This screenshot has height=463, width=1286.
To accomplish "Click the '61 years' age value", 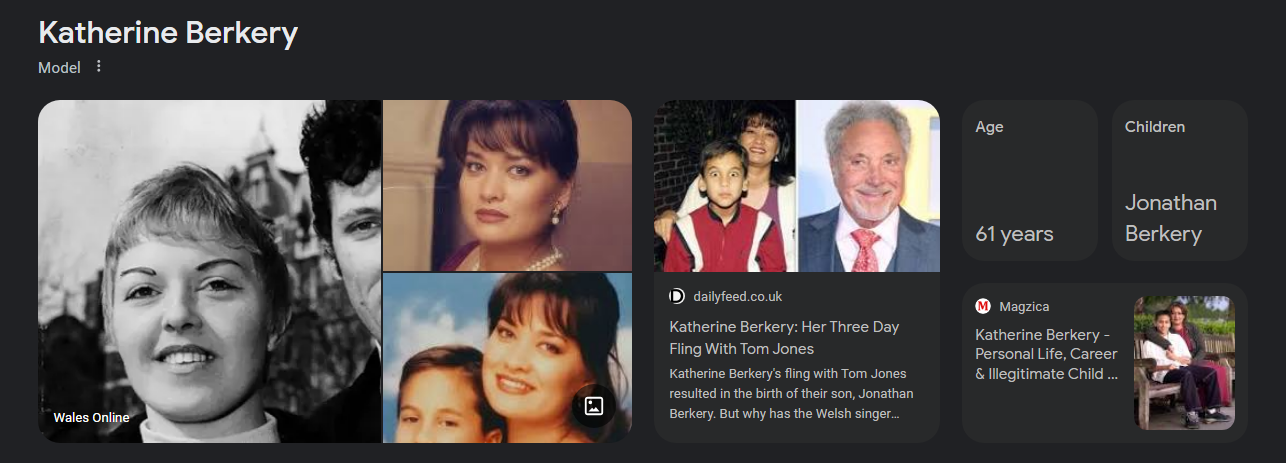I will [1014, 234].
